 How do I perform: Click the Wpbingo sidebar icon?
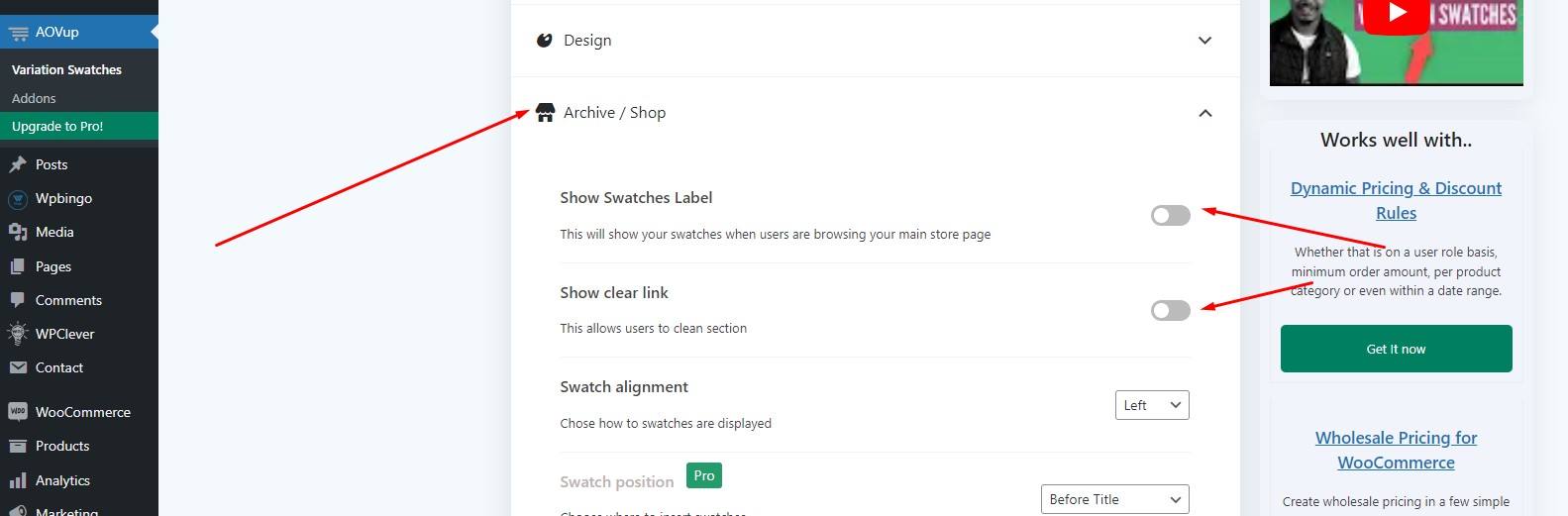pos(17,199)
